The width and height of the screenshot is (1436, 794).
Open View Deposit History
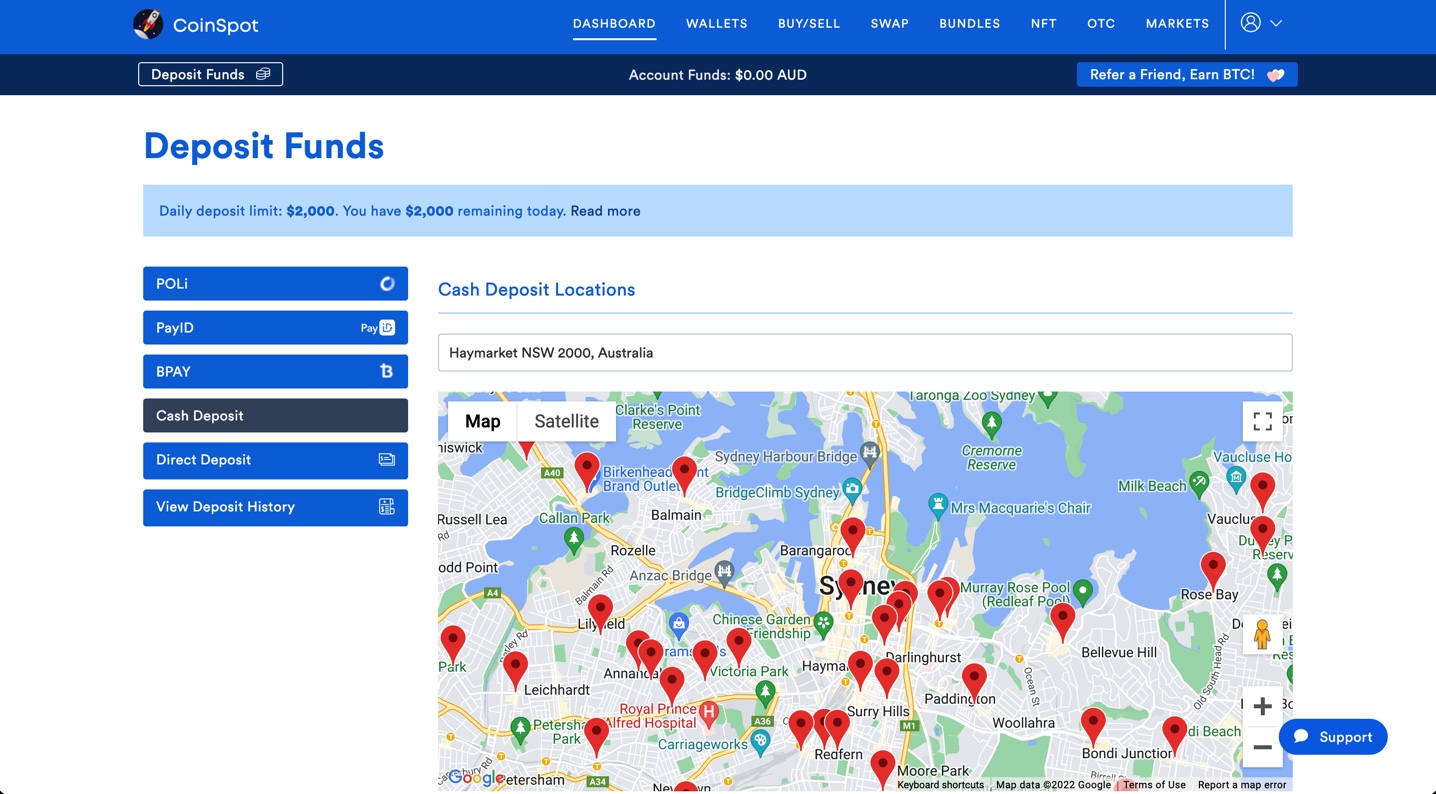[275, 507]
